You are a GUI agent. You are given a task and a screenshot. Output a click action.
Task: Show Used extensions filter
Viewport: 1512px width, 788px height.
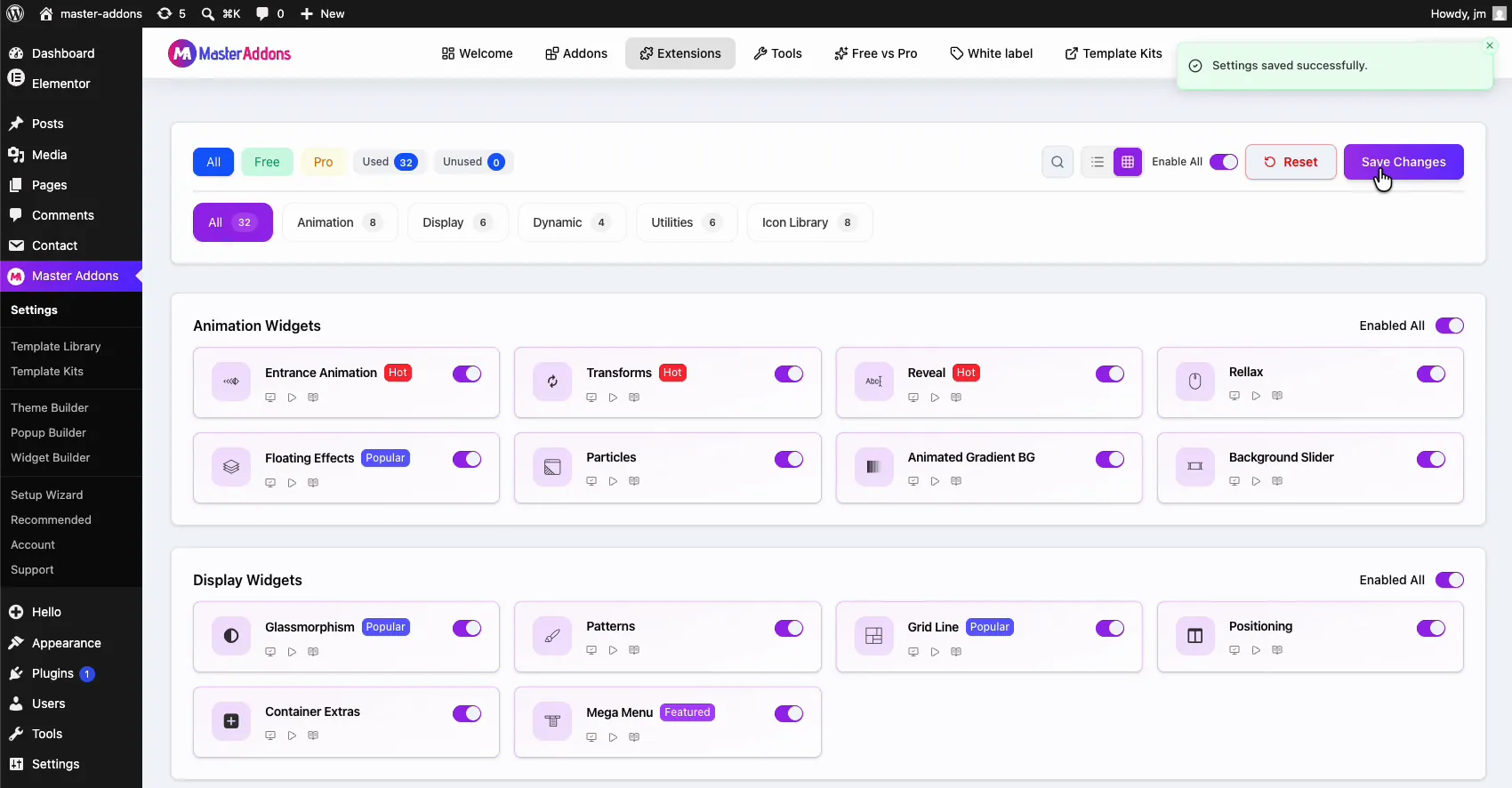tap(390, 162)
